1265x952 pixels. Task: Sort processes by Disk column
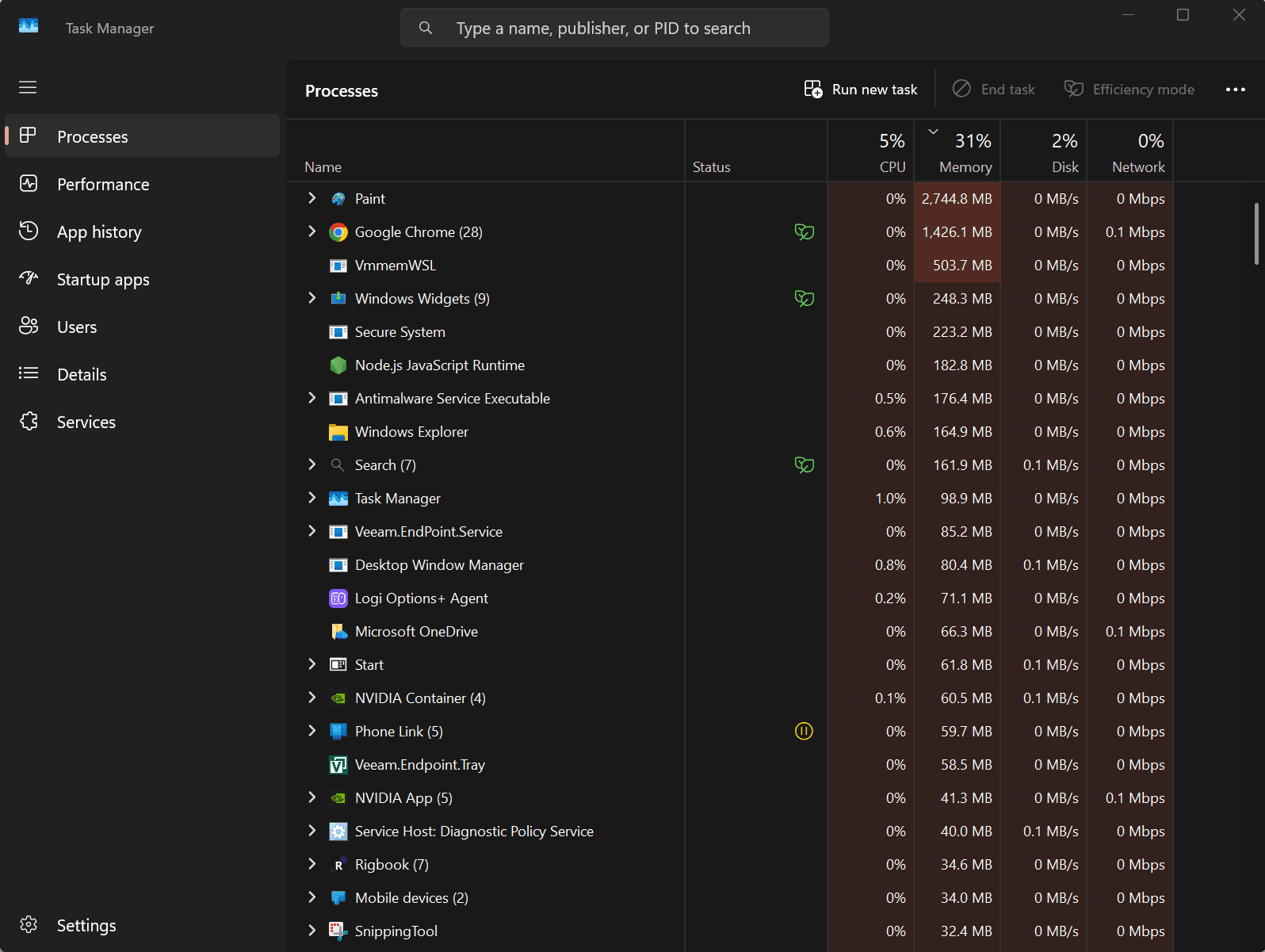tap(1044, 151)
